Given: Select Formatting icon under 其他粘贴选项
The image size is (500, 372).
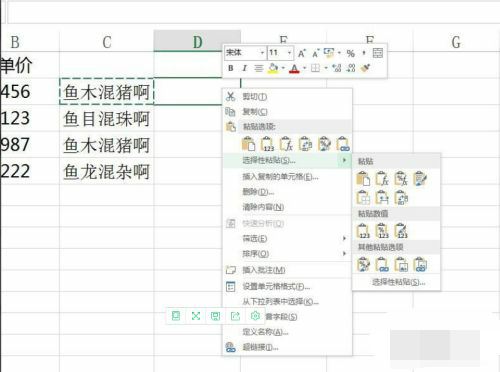Looking at the screenshot, I should pos(363,264).
